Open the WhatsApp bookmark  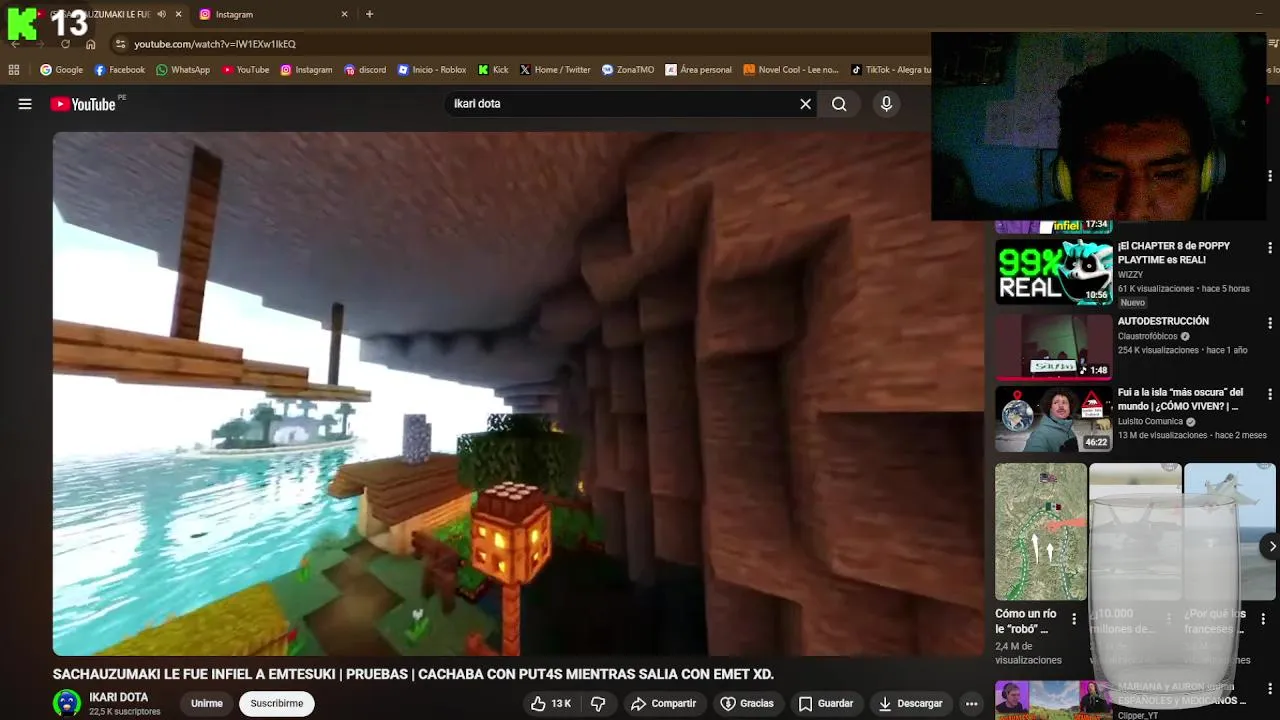click(183, 70)
